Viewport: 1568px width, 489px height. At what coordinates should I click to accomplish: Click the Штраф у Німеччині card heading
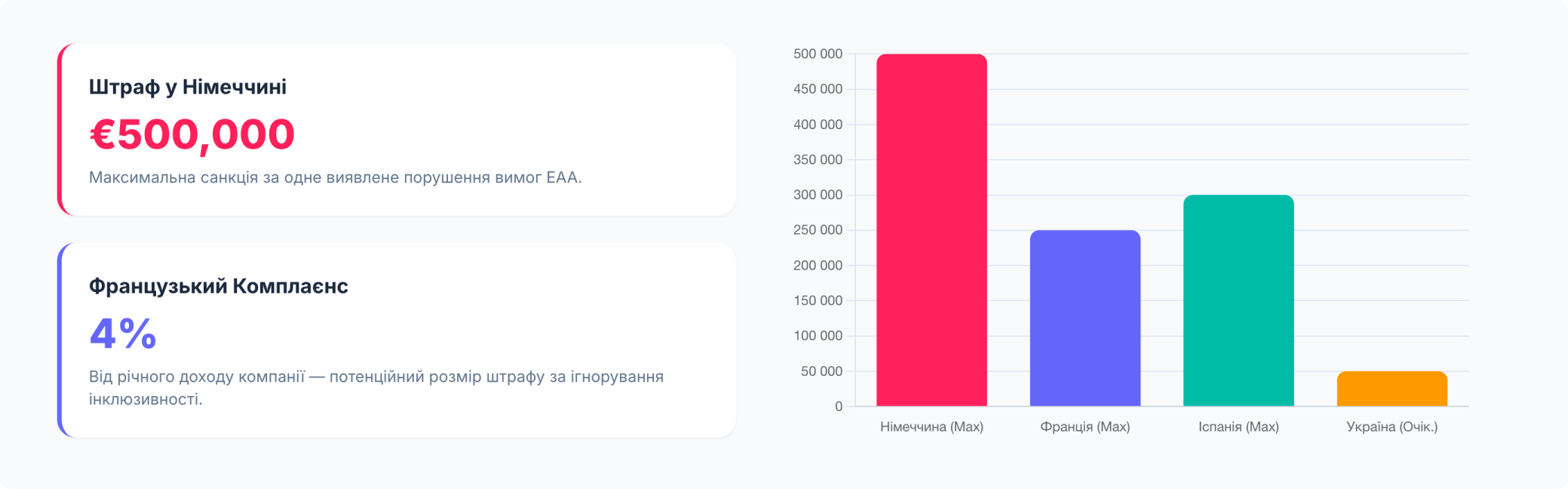point(188,87)
